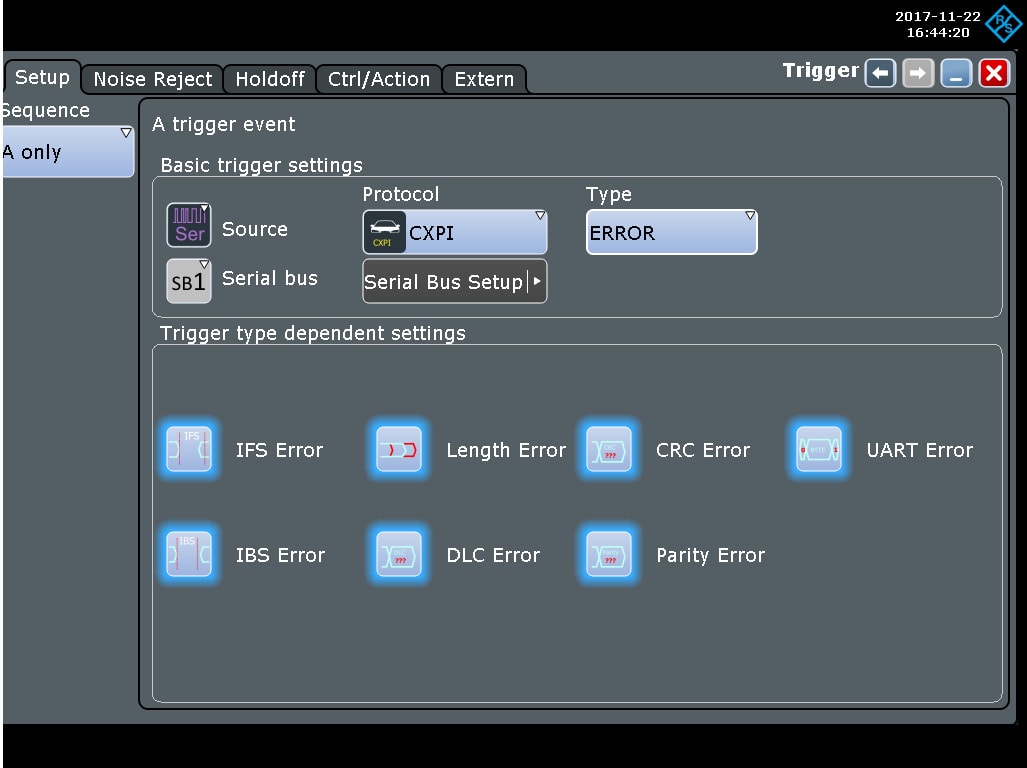This screenshot has height=768, width=1027.
Task: Click the Rohde & Schwarz logo icon
Action: tap(1004, 24)
